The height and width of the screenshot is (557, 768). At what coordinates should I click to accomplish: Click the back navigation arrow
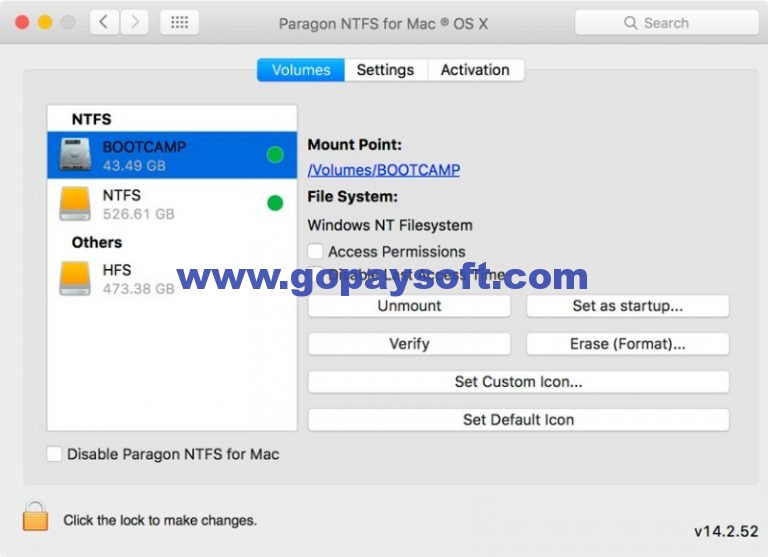pyautogui.click(x=104, y=22)
